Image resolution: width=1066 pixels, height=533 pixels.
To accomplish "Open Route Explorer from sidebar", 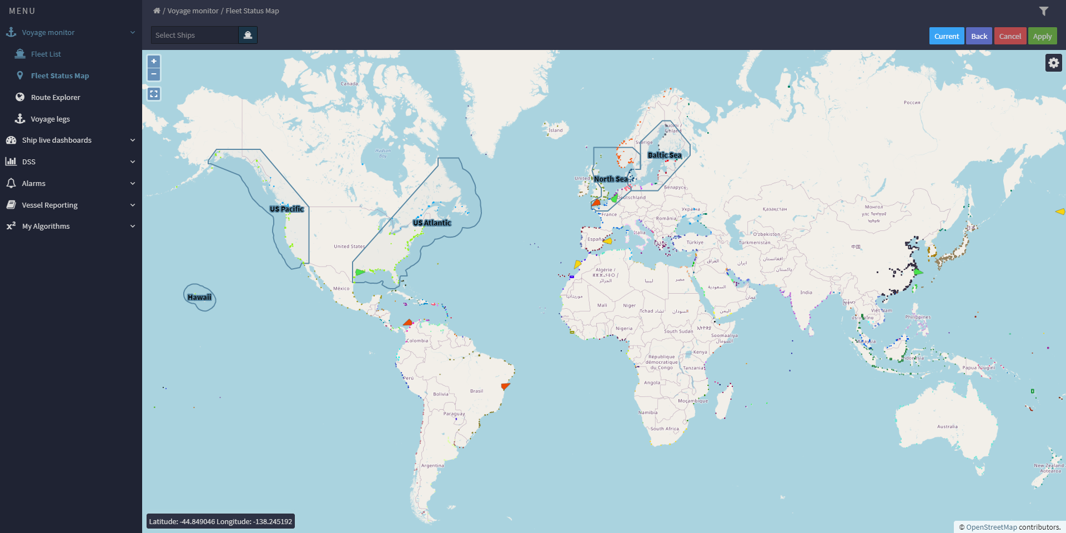I will tap(55, 97).
